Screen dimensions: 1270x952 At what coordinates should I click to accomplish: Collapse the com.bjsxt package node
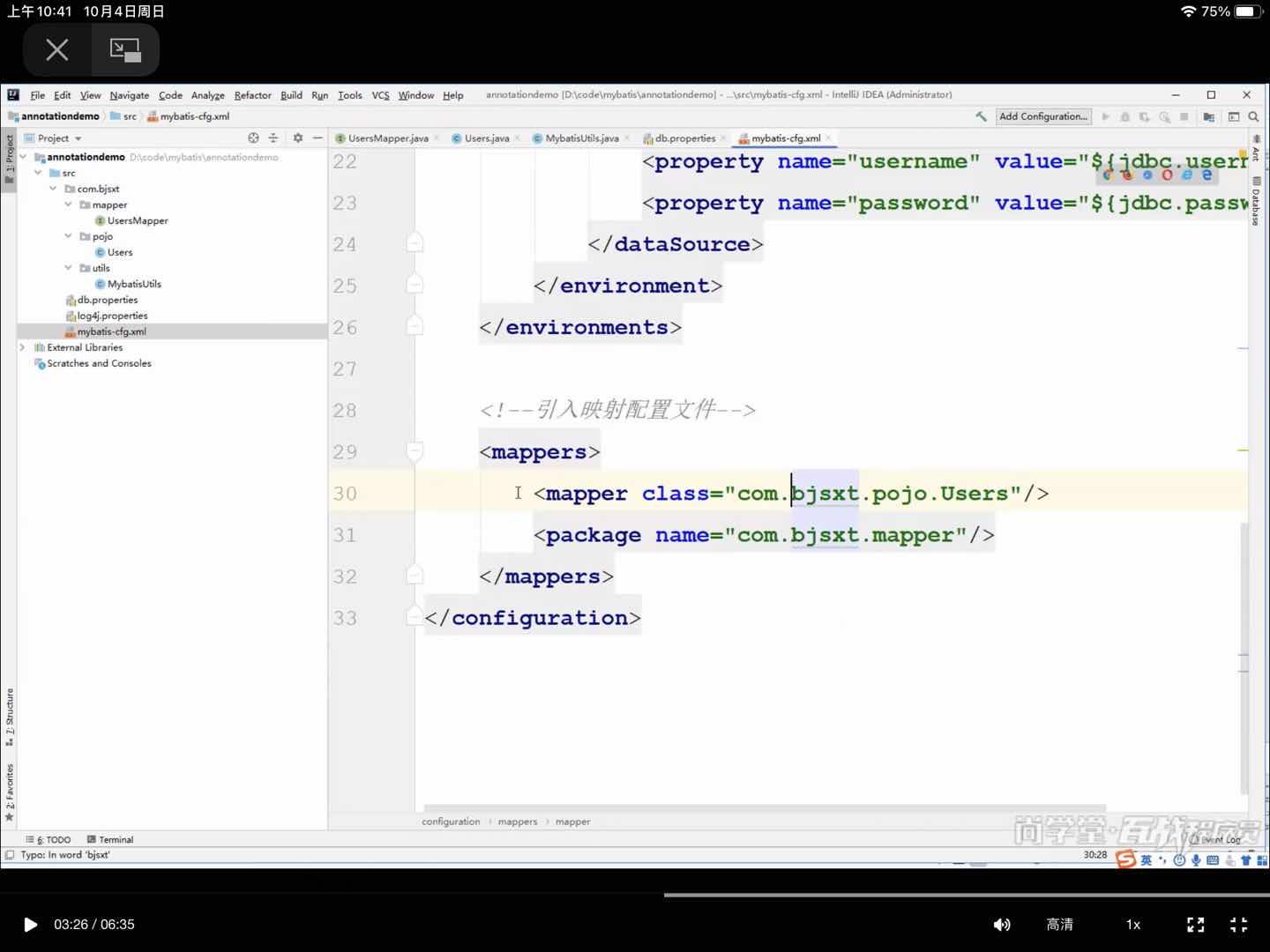[x=53, y=189]
